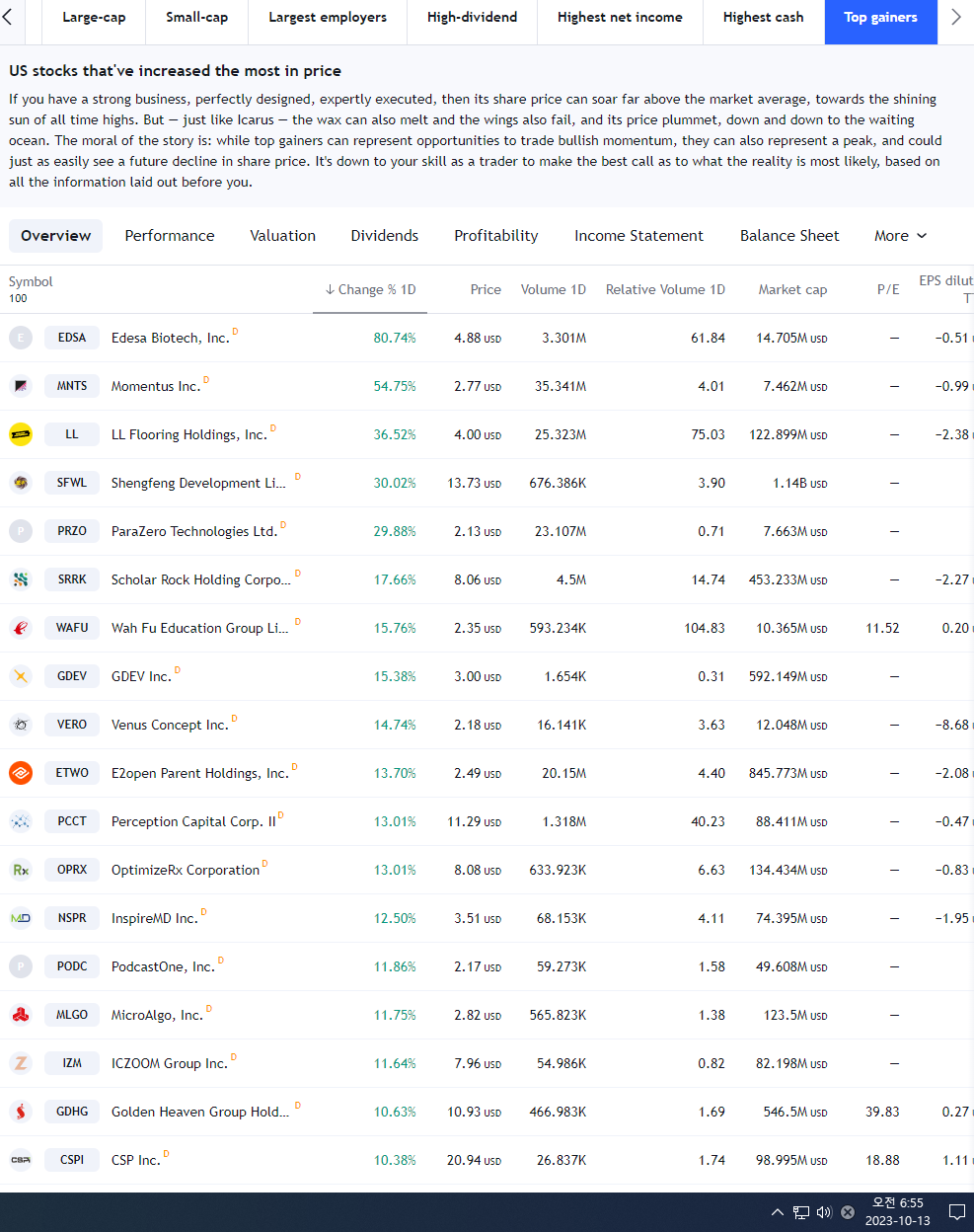Screen dimensions: 974x1232
Task: Click the E2open ETWO orange logo icon
Action: tap(21, 773)
